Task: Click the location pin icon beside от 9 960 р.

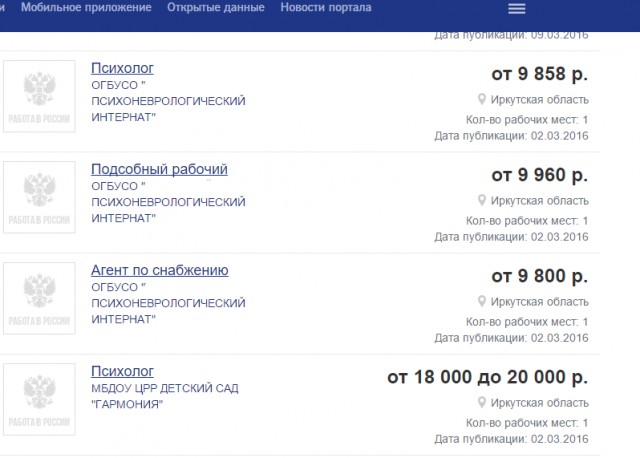Action: pyautogui.click(x=482, y=200)
